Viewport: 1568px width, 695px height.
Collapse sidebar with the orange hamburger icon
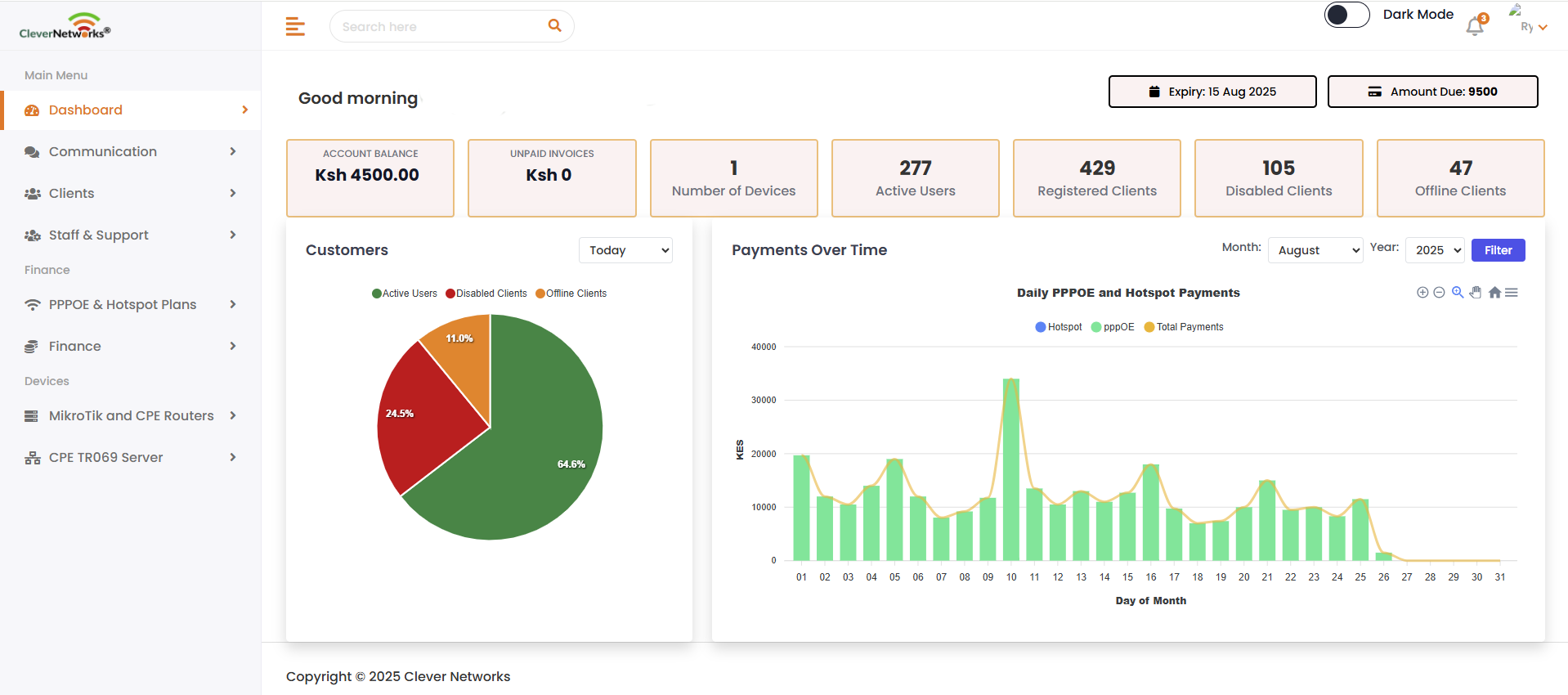[295, 27]
